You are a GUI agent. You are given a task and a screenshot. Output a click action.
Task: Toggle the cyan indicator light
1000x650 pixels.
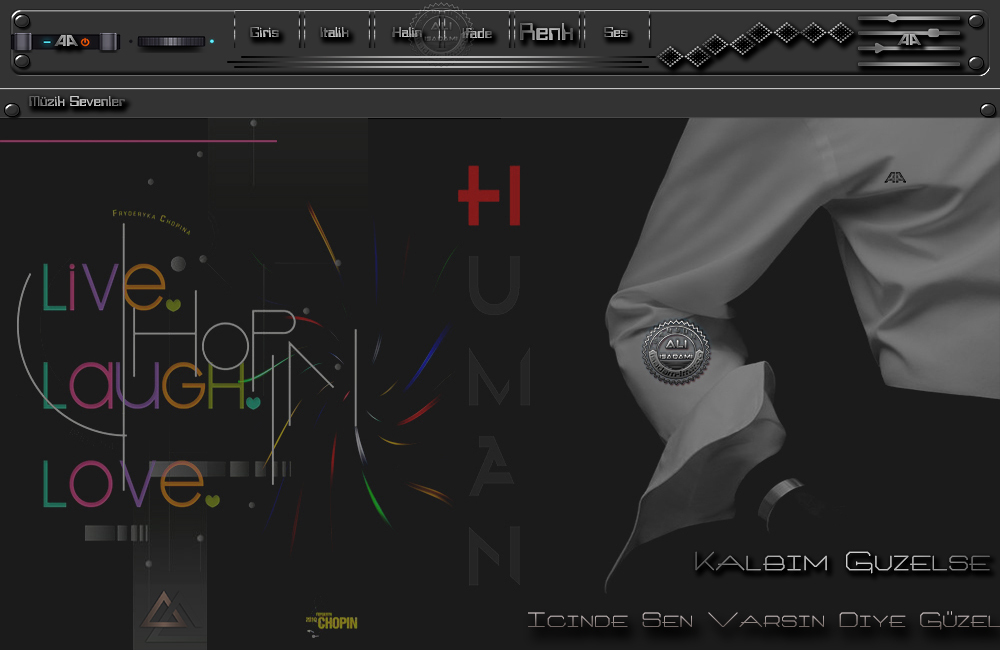pyautogui.click(x=212, y=42)
